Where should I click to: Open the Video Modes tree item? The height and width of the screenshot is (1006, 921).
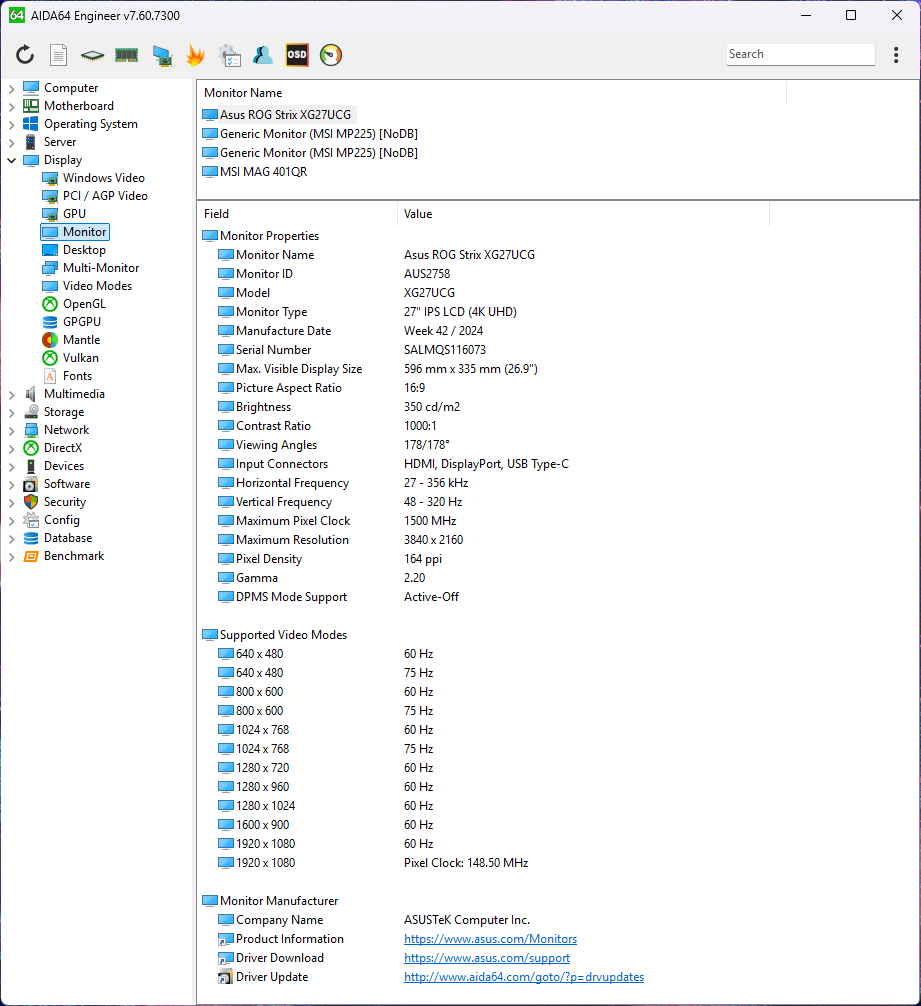[87, 286]
